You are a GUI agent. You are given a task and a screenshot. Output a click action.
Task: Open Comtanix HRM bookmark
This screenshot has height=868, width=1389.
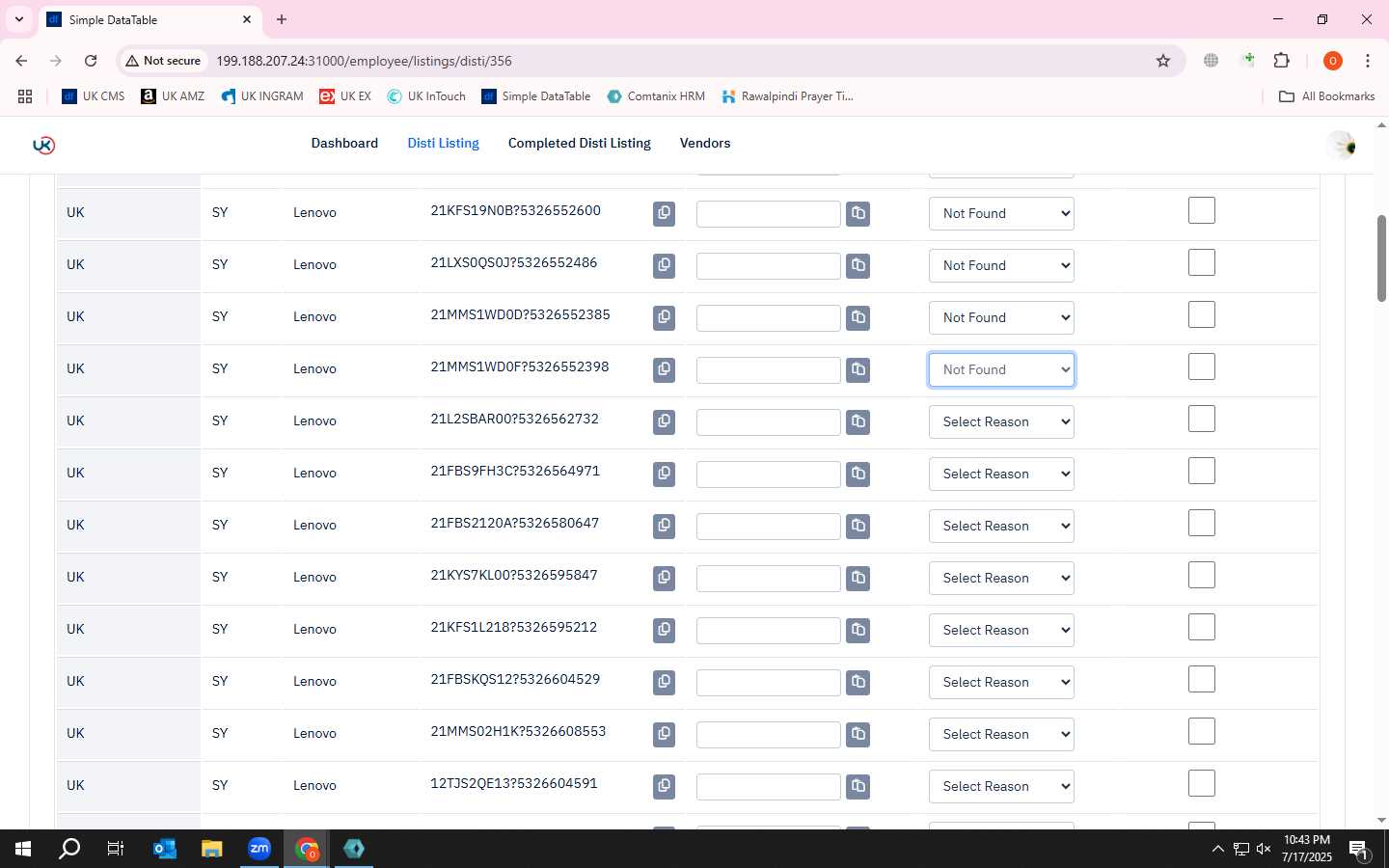[656, 96]
